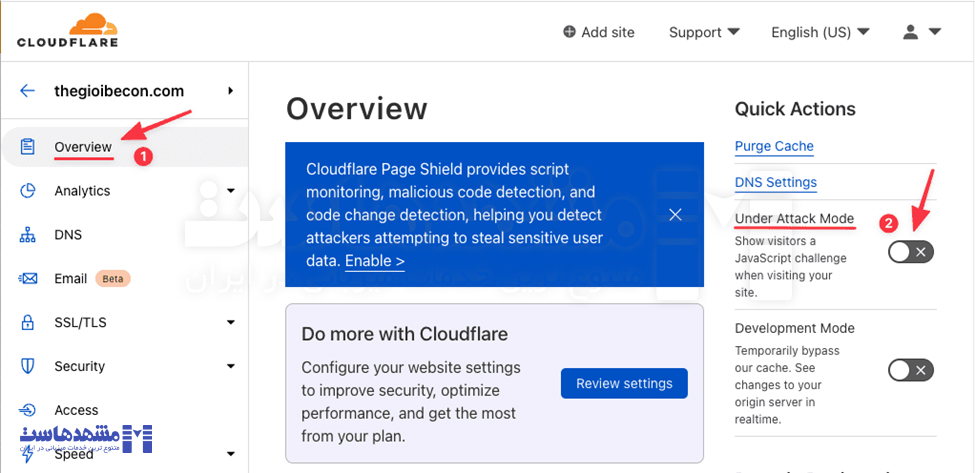Open the Access sidebar item
Viewport: 975px width, 473px height.
tap(76, 410)
